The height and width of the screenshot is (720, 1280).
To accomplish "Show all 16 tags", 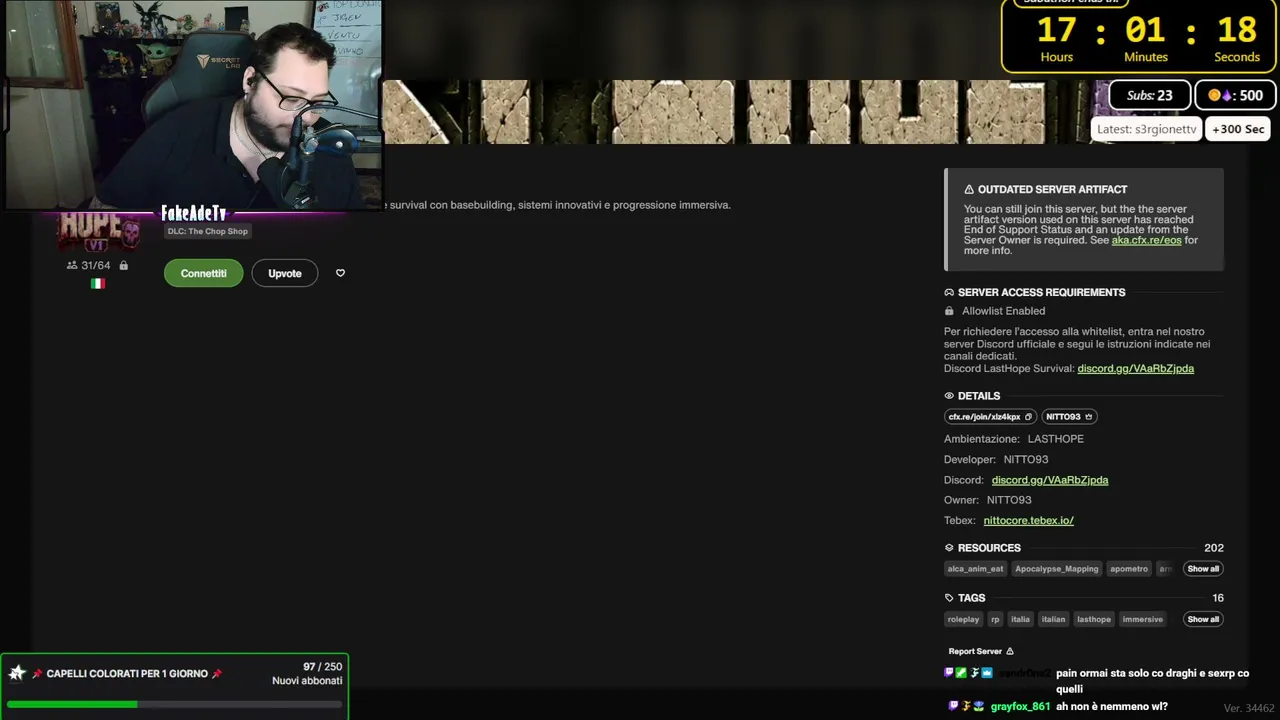I will click(1203, 619).
